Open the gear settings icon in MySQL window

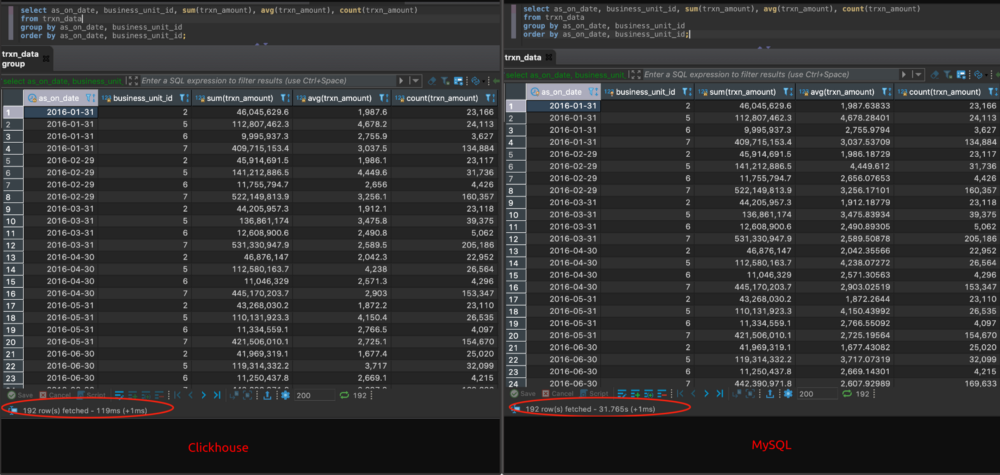(x=788, y=393)
